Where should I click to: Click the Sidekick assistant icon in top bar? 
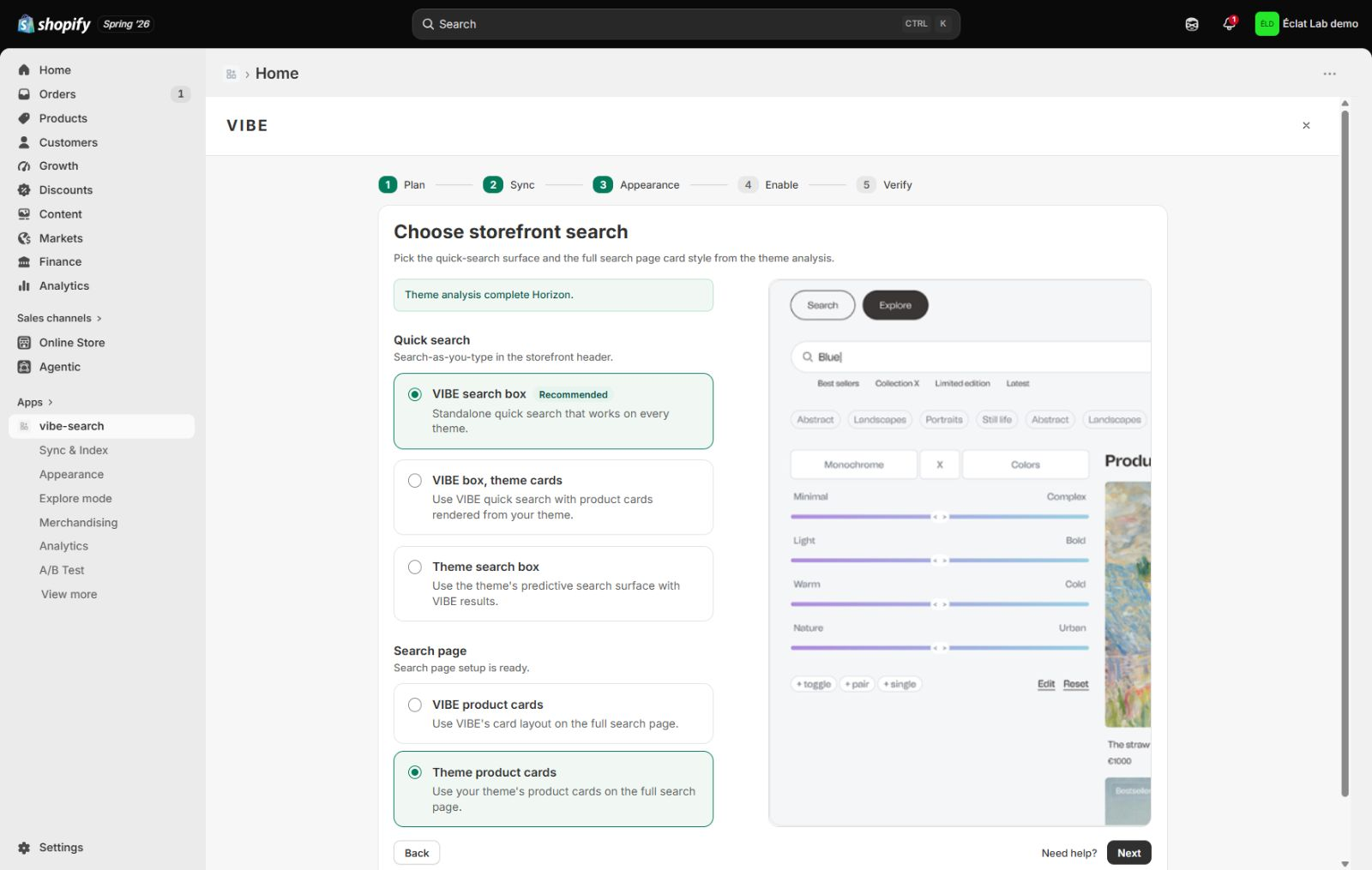[1191, 24]
